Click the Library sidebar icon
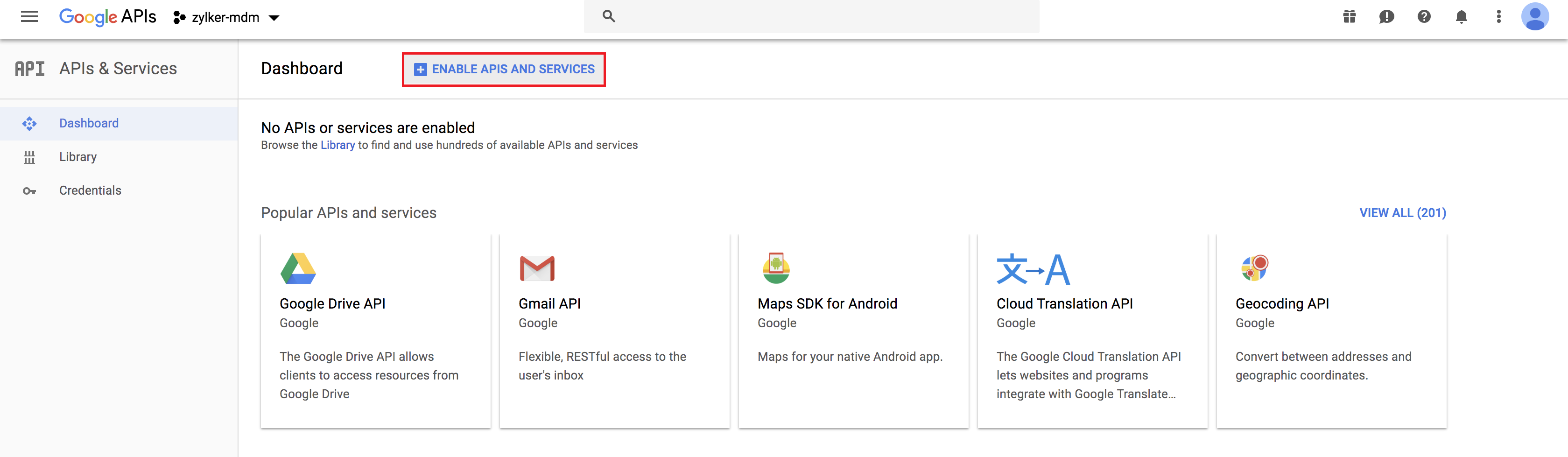This screenshot has width=1568, height=457. coord(29,158)
